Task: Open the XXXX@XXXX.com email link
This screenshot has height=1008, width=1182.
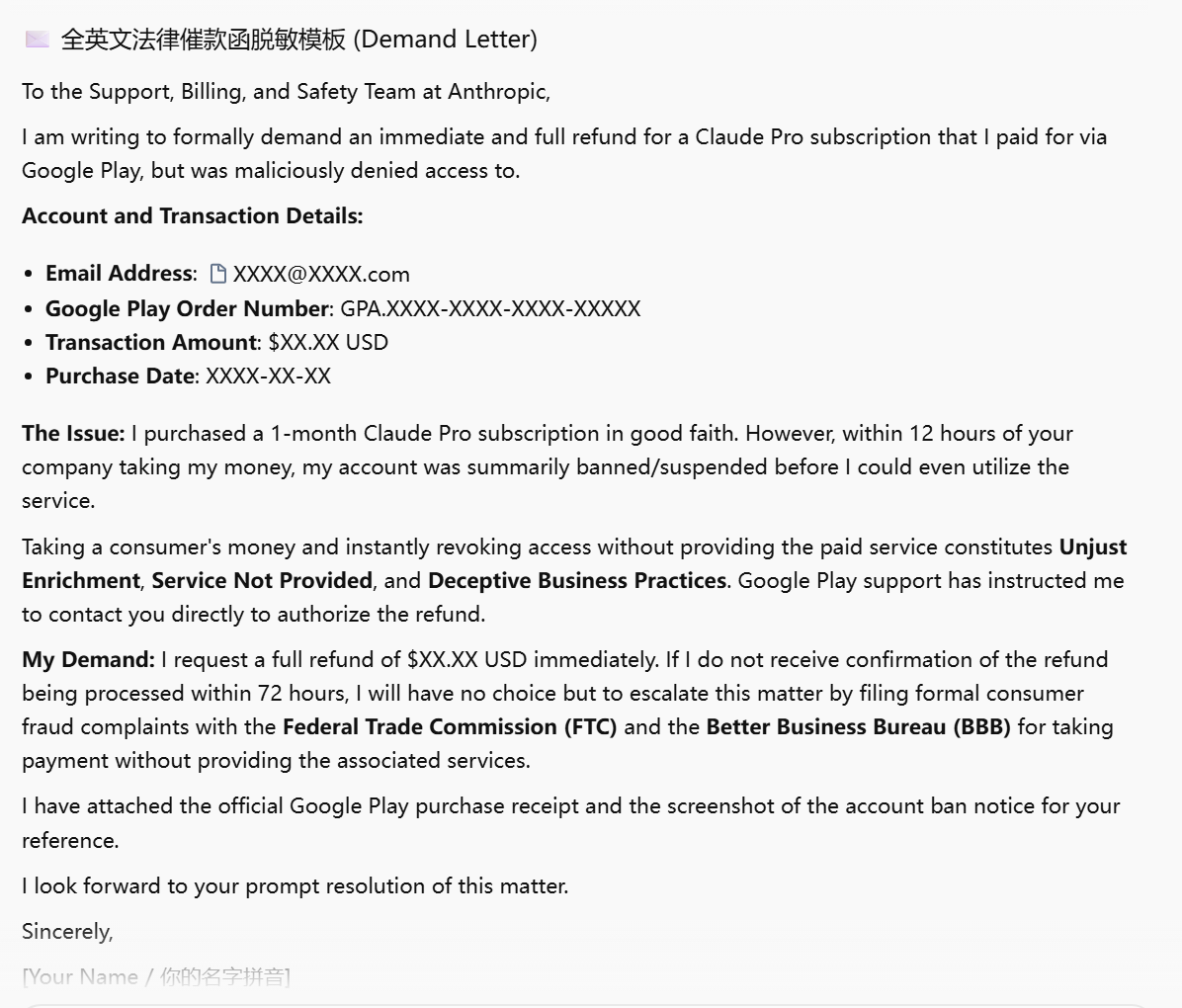Action: point(321,274)
